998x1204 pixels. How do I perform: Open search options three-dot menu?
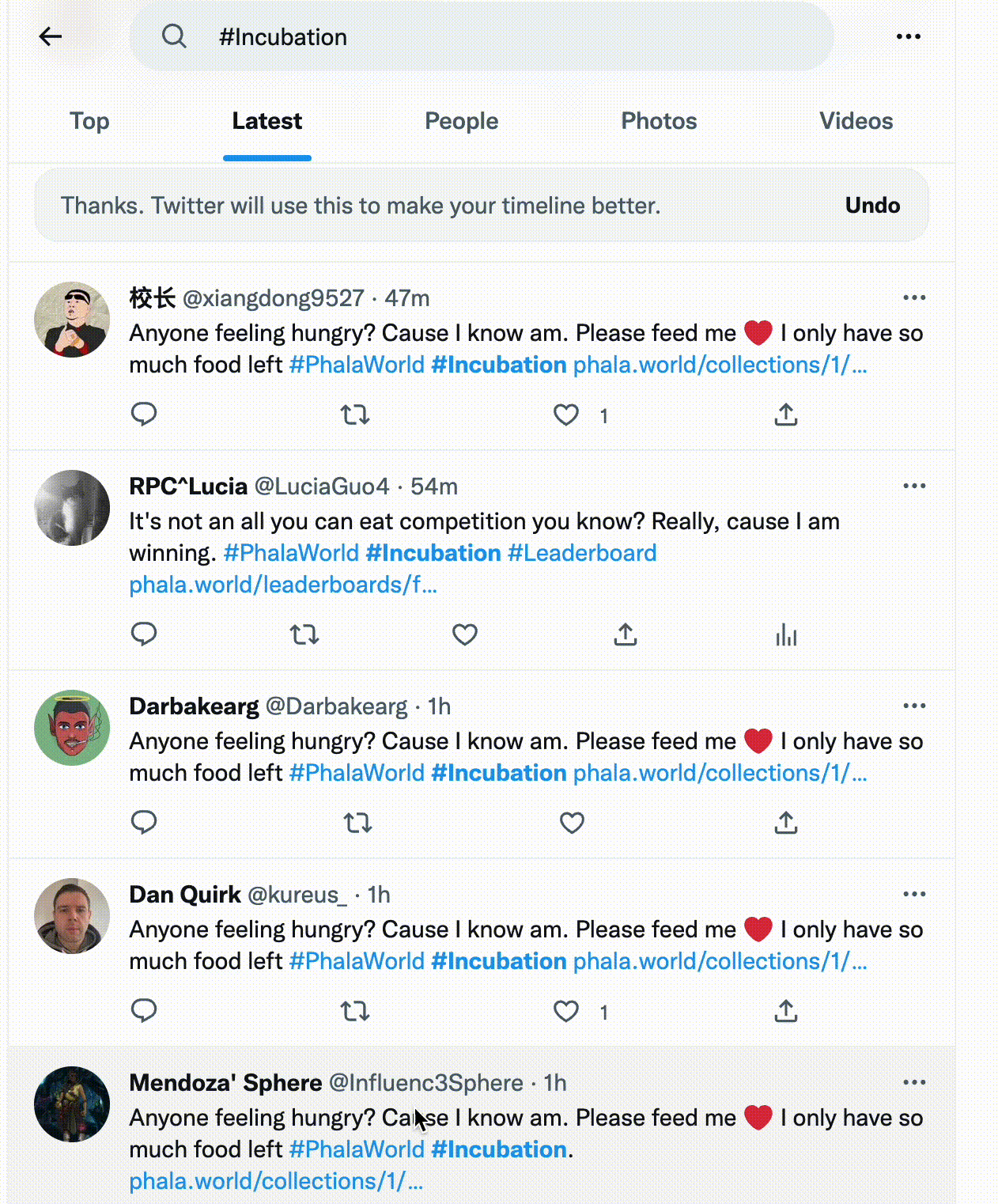coord(908,36)
